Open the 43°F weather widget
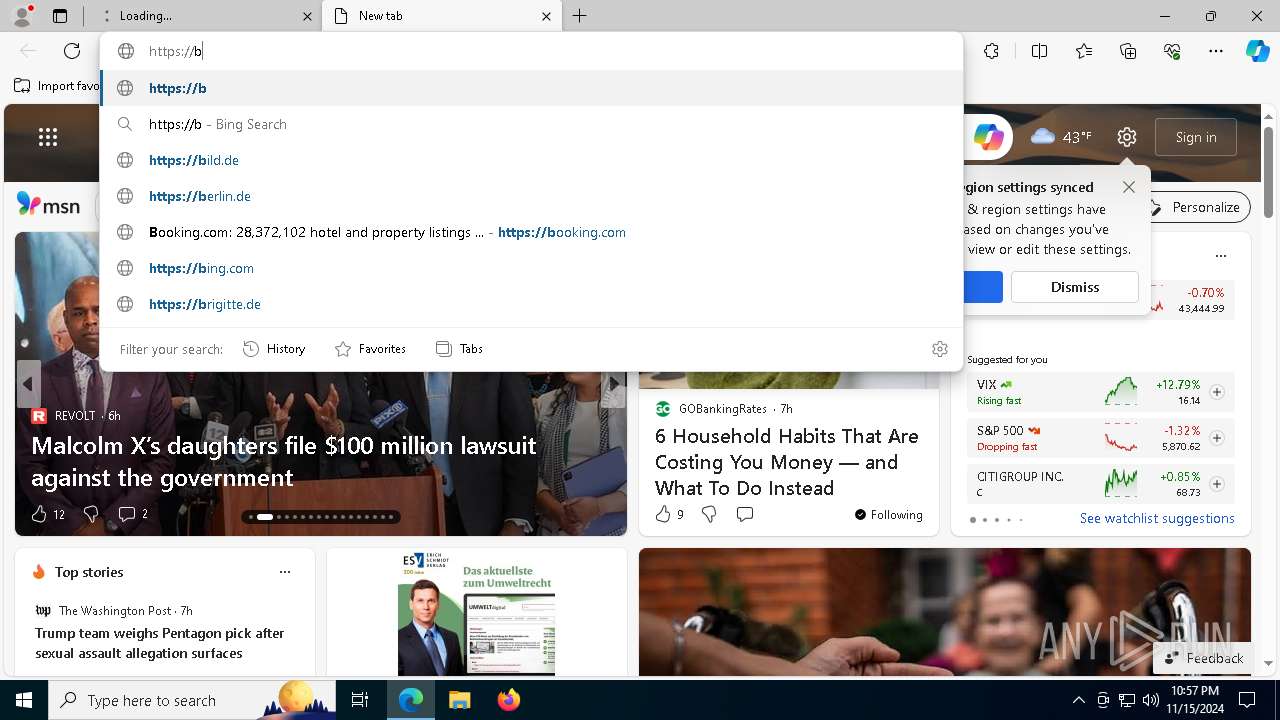 point(1061,137)
